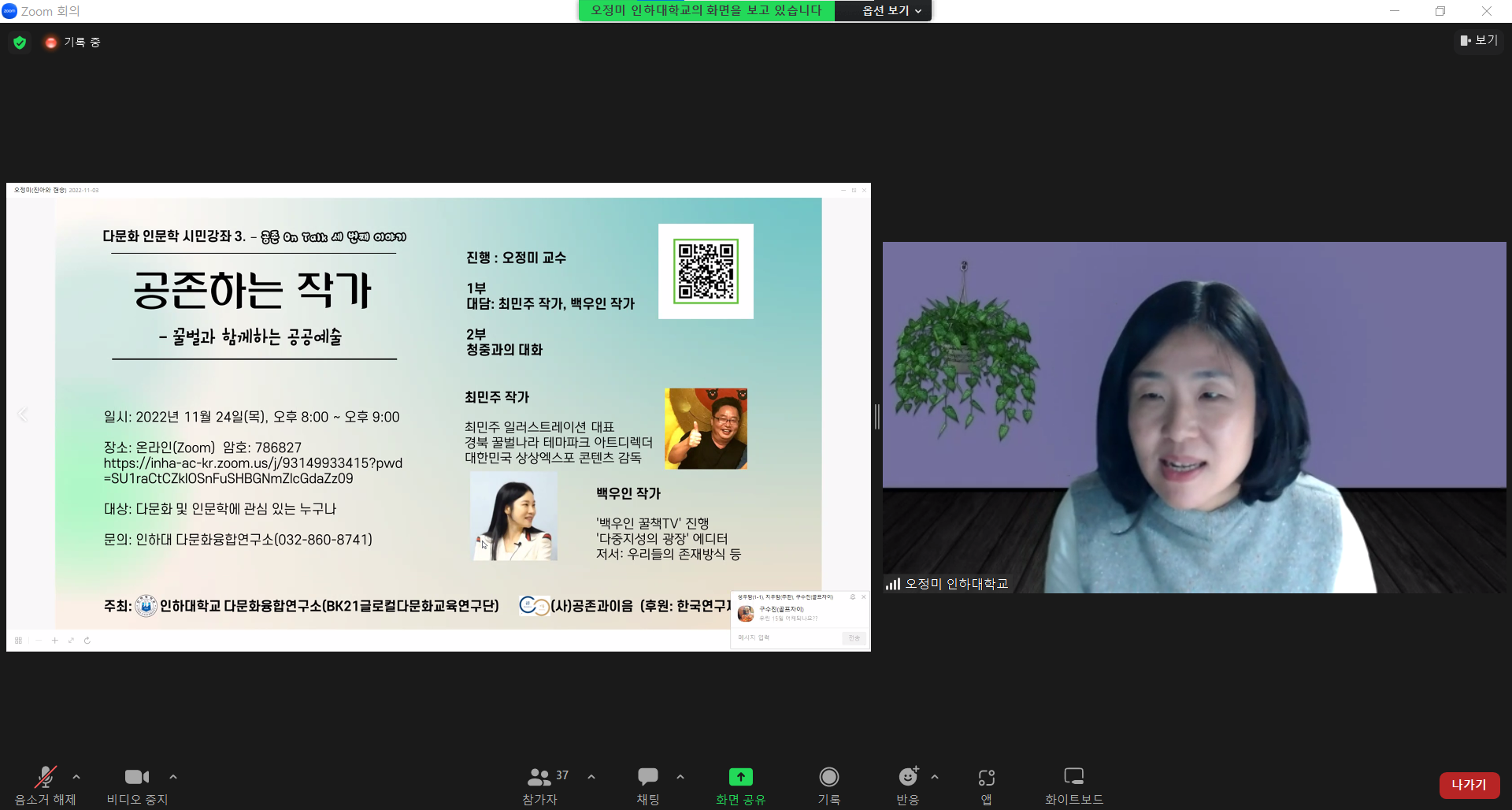The image size is (1512, 810).
Task: Minimize the Zoom 회의 window
Action: [x=1395, y=11]
